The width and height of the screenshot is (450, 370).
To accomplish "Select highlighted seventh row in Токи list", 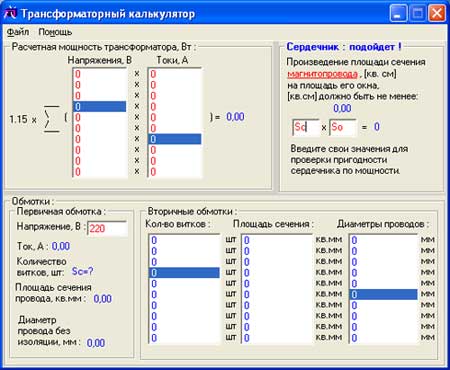I will click(x=175, y=139).
